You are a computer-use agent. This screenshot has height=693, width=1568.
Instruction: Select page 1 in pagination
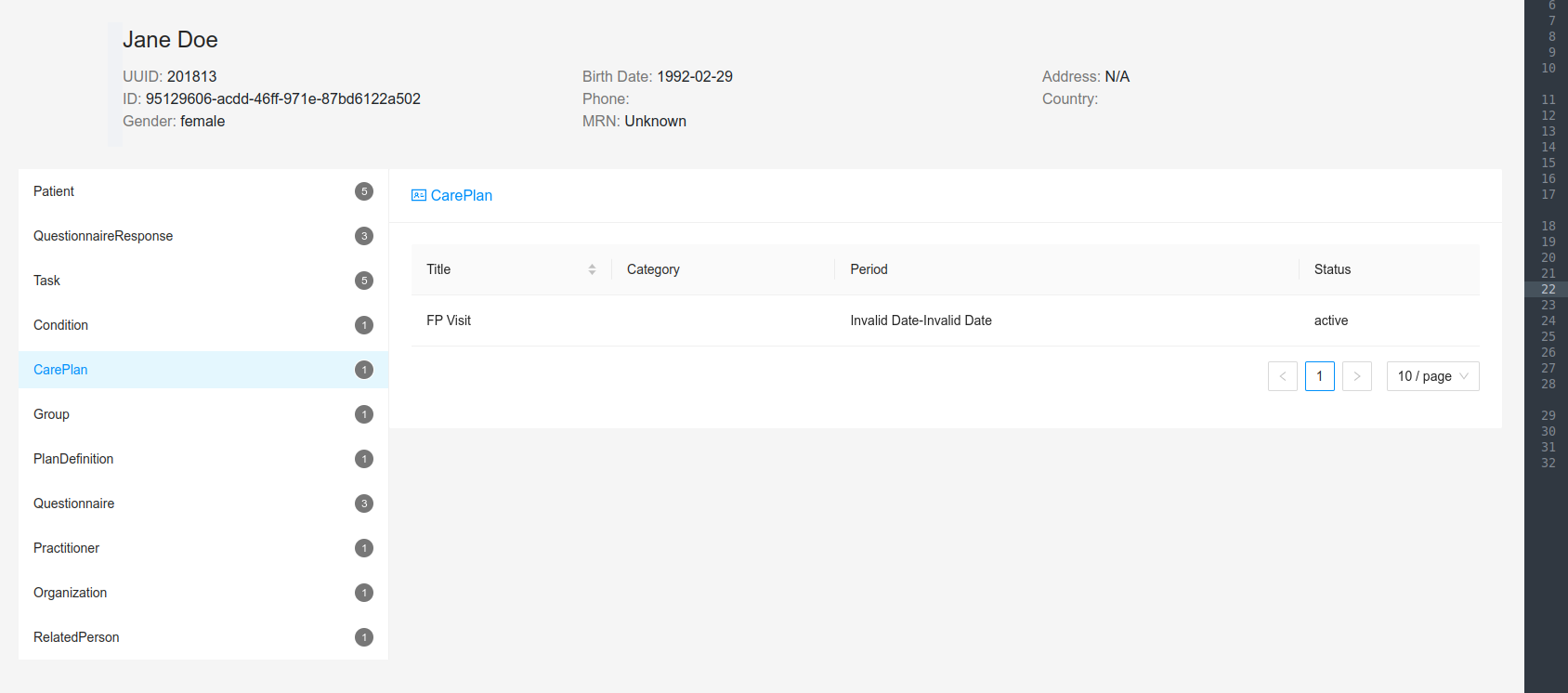1320,376
